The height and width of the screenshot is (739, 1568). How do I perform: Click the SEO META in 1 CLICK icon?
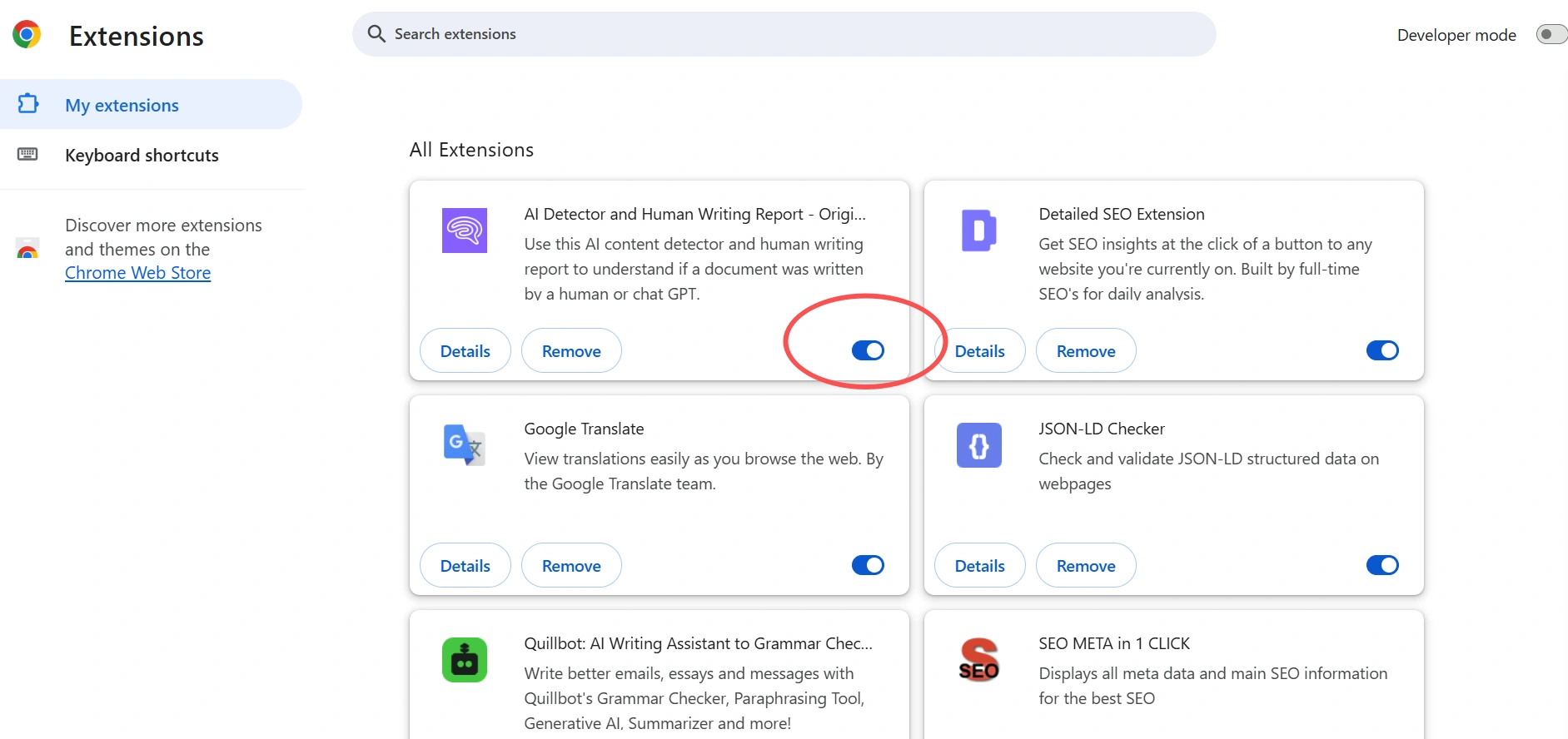click(x=979, y=660)
